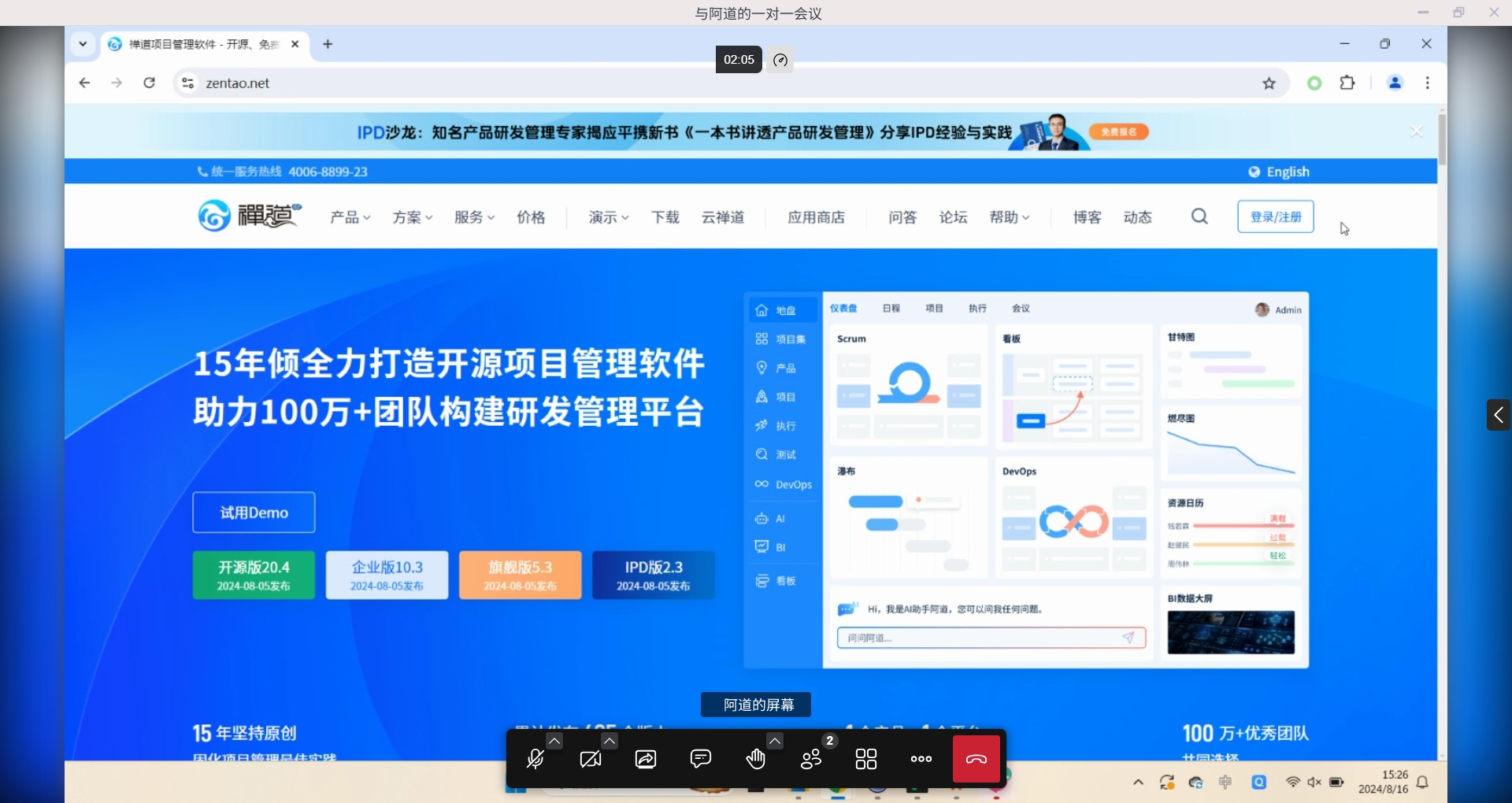Open the 下载 page
This screenshot has width=1512, height=803.
coord(665,217)
